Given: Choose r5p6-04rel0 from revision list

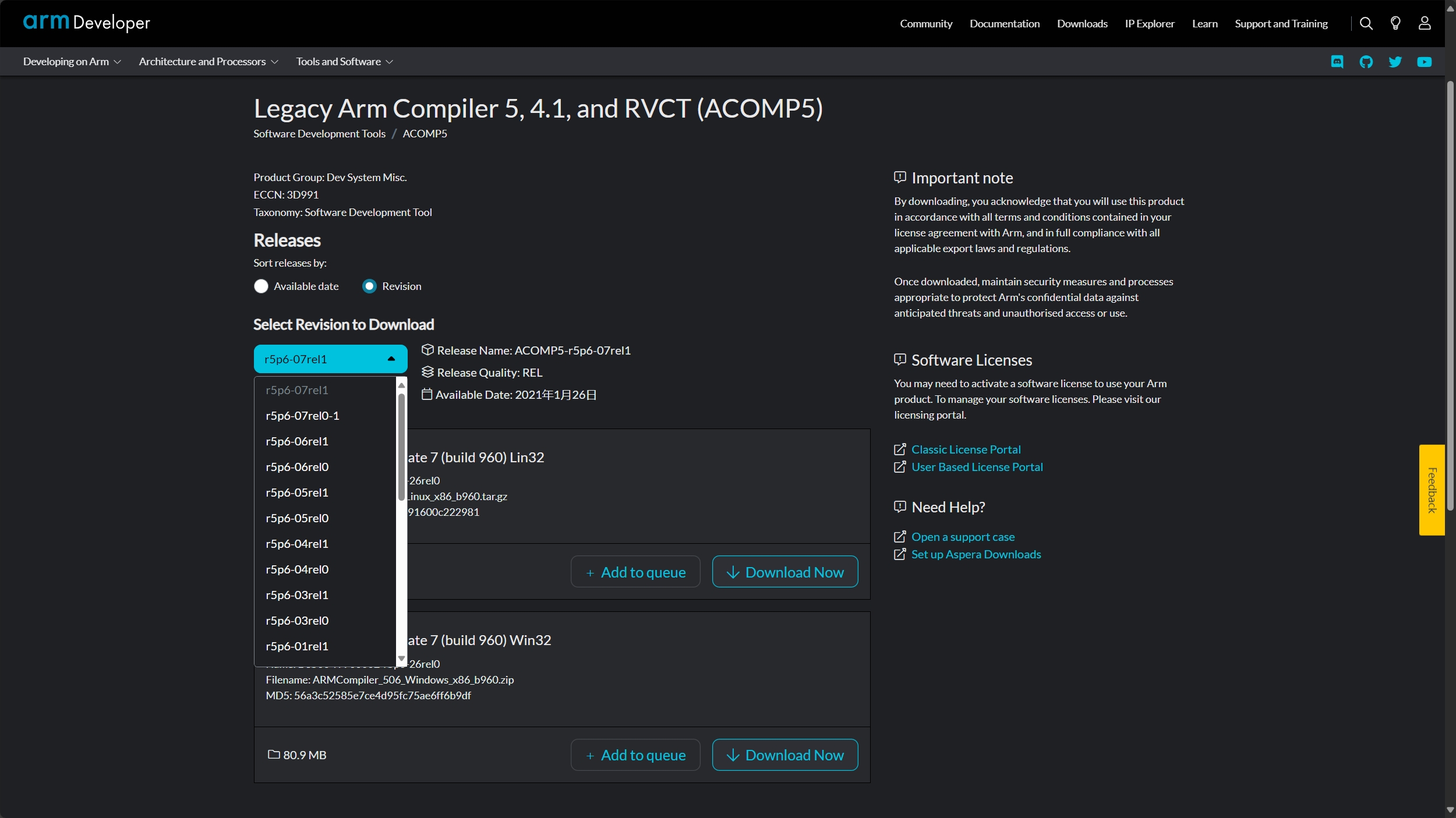Looking at the screenshot, I should [297, 569].
